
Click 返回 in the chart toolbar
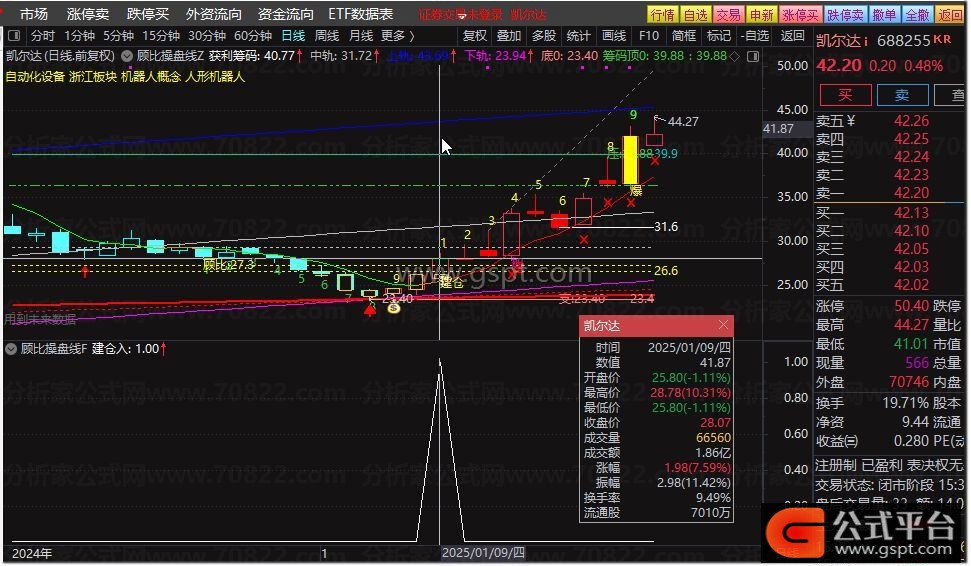(793, 36)
